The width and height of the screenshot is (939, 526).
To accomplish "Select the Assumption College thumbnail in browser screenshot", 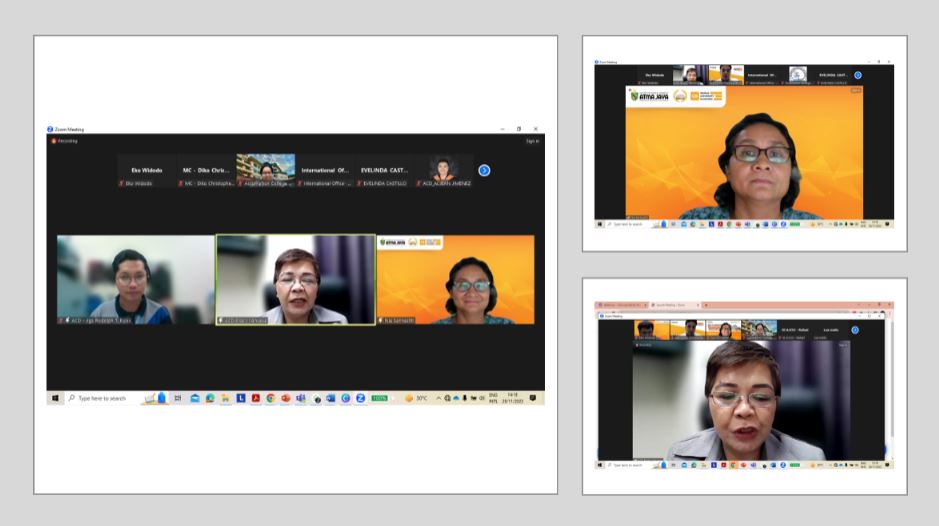I will pyautogui.click(x=759, y=330).
